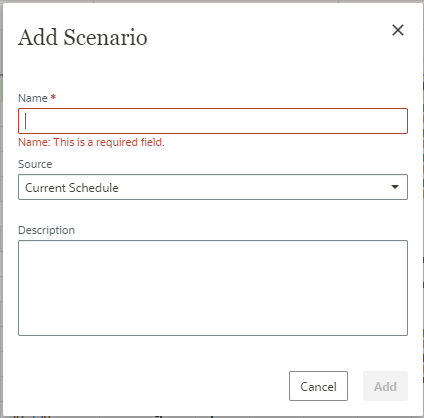Focus the empty Description box
Image resolution: width=424 pixels, height=418 pixels.
click(x=213, y=288)
